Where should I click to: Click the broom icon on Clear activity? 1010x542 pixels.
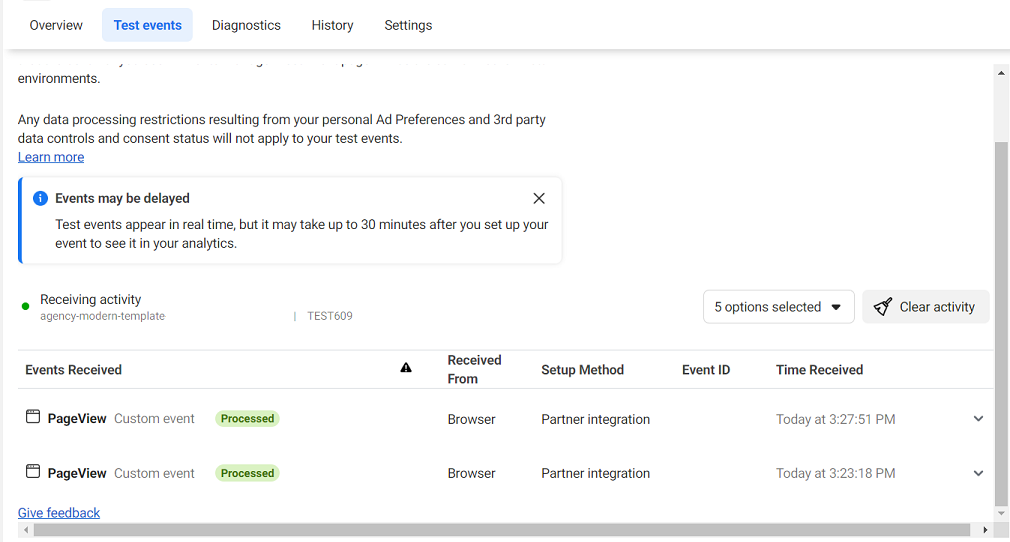tap(882, 307)
